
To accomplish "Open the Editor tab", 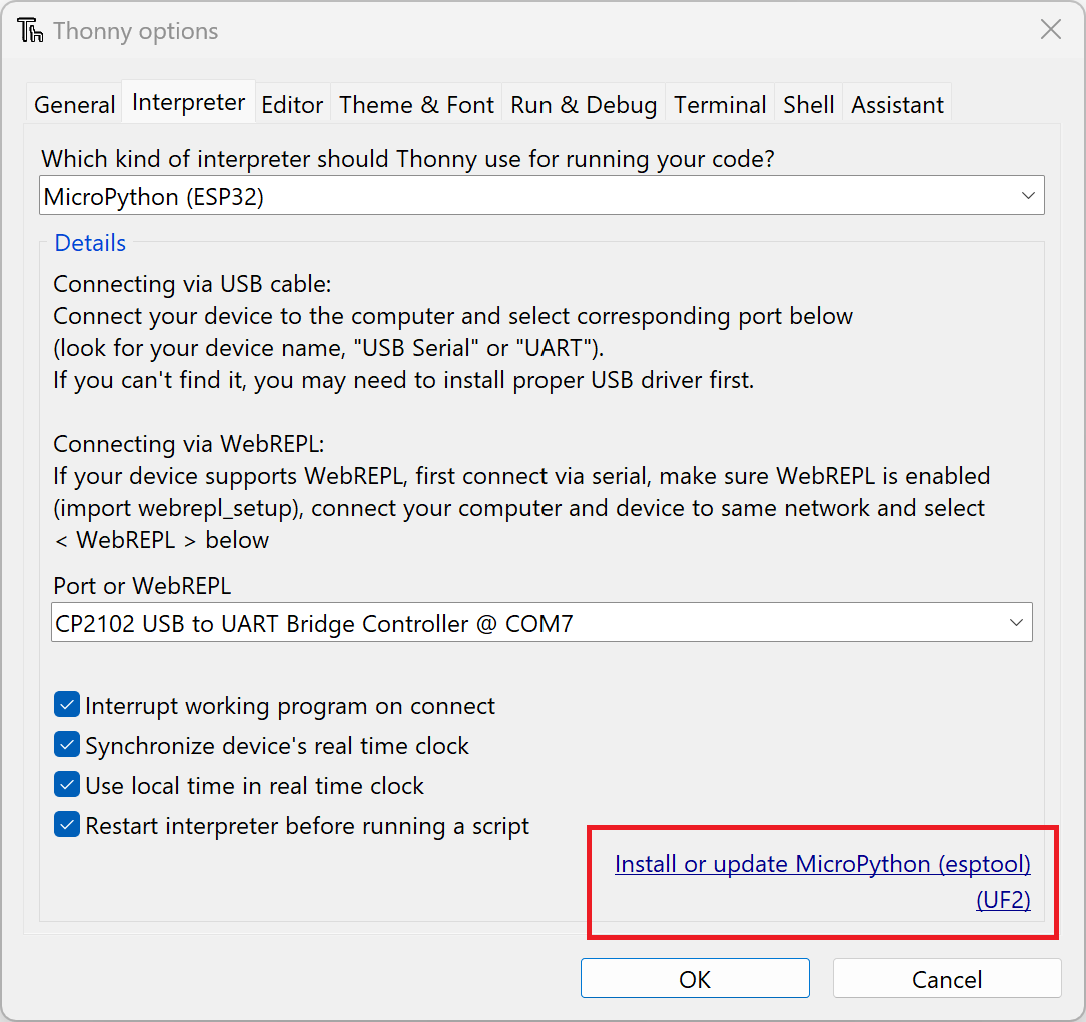I will click(x=292, y=105).
